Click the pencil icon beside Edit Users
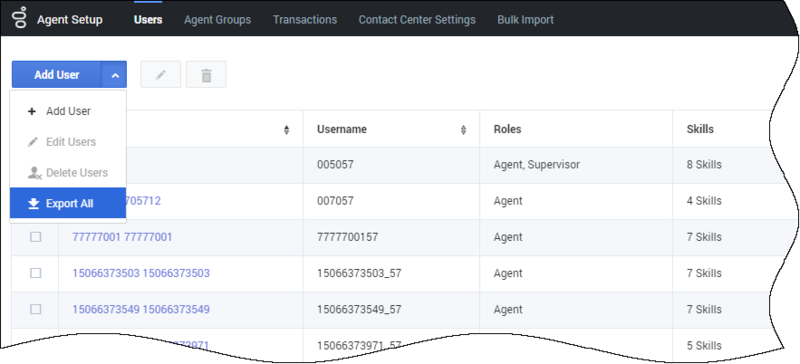The height and width of the screenshot is (364, 800). click(x=33, y=142)
